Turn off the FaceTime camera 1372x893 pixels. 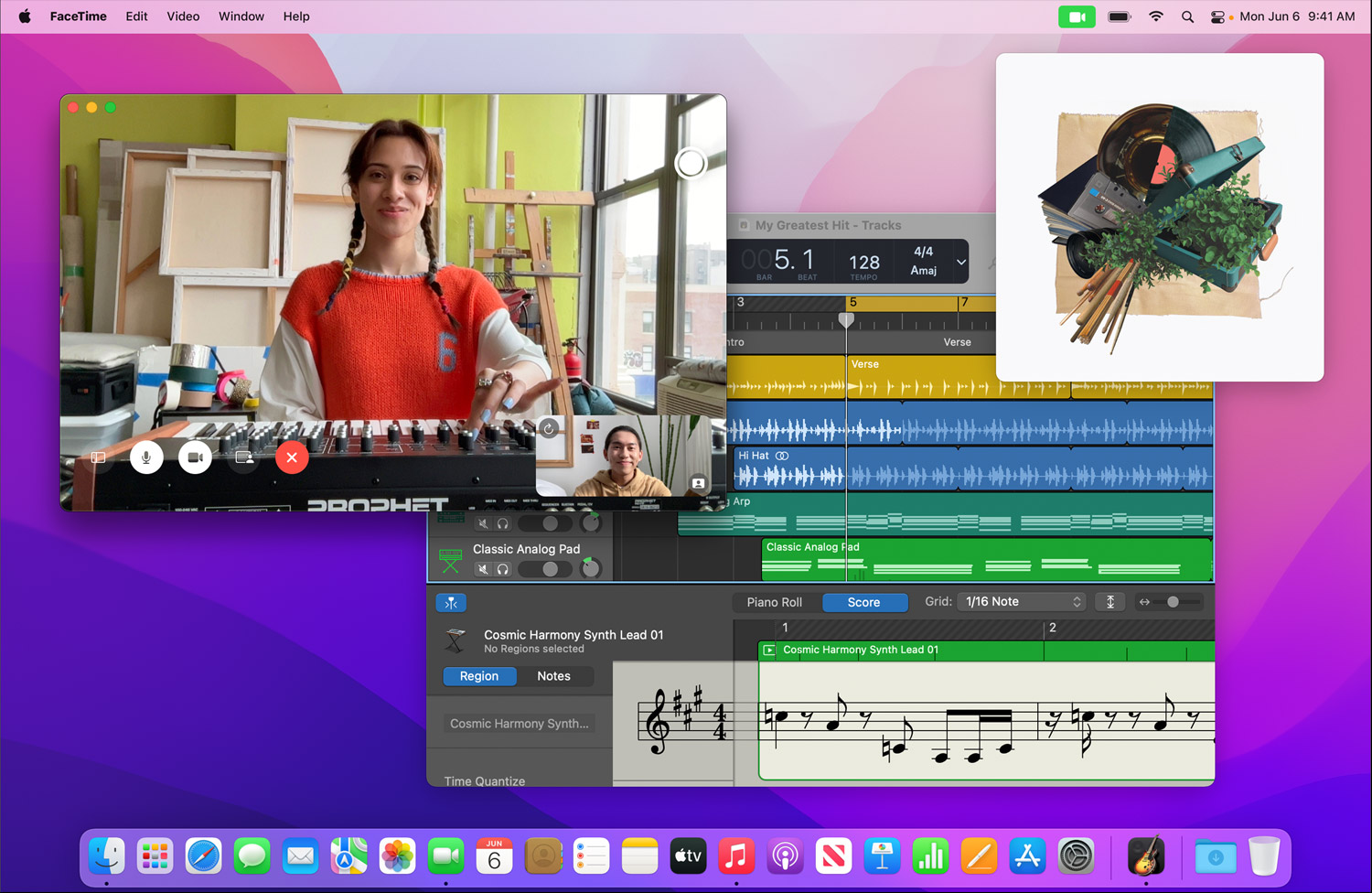click(195, 457)
